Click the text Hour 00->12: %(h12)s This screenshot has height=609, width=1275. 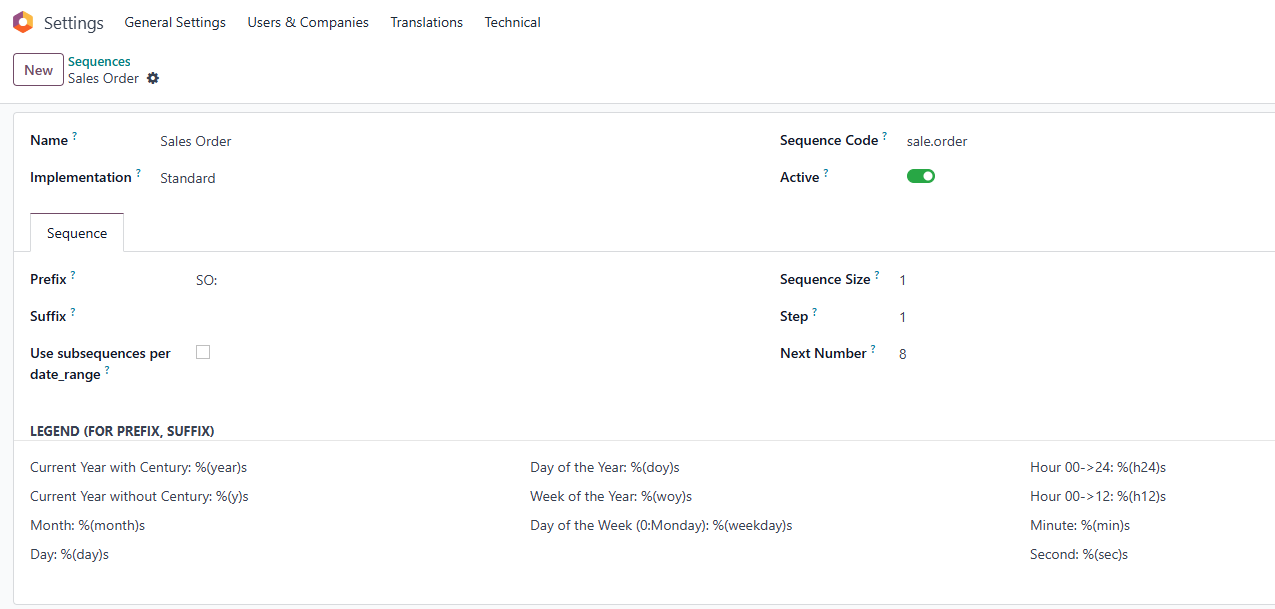click(x=1098, y=496)
